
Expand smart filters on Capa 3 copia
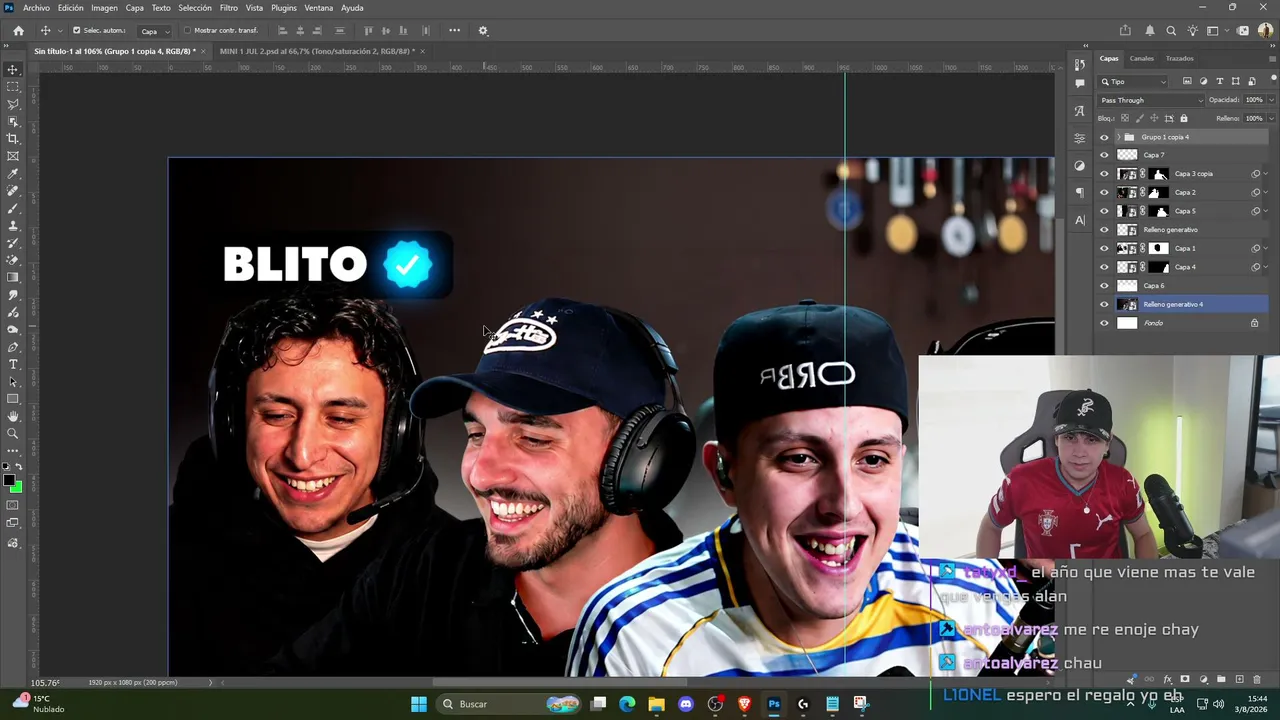click(1266, 174)
